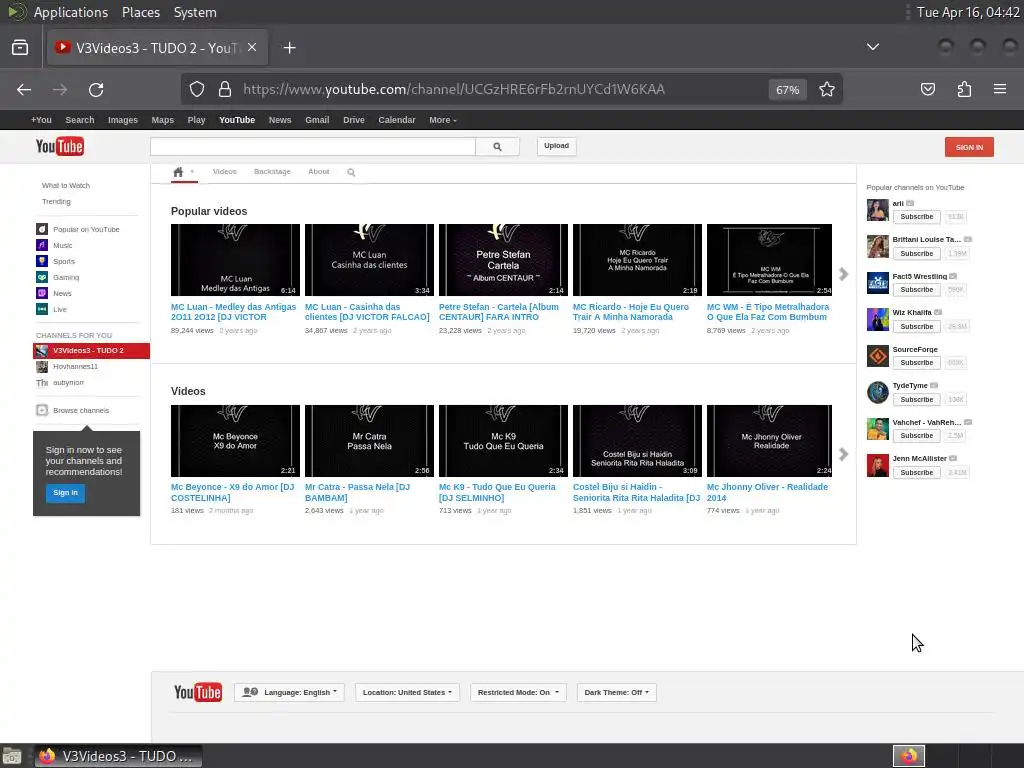
Task: Open the list all tabs chevron
Action: [x=872, y=47]
